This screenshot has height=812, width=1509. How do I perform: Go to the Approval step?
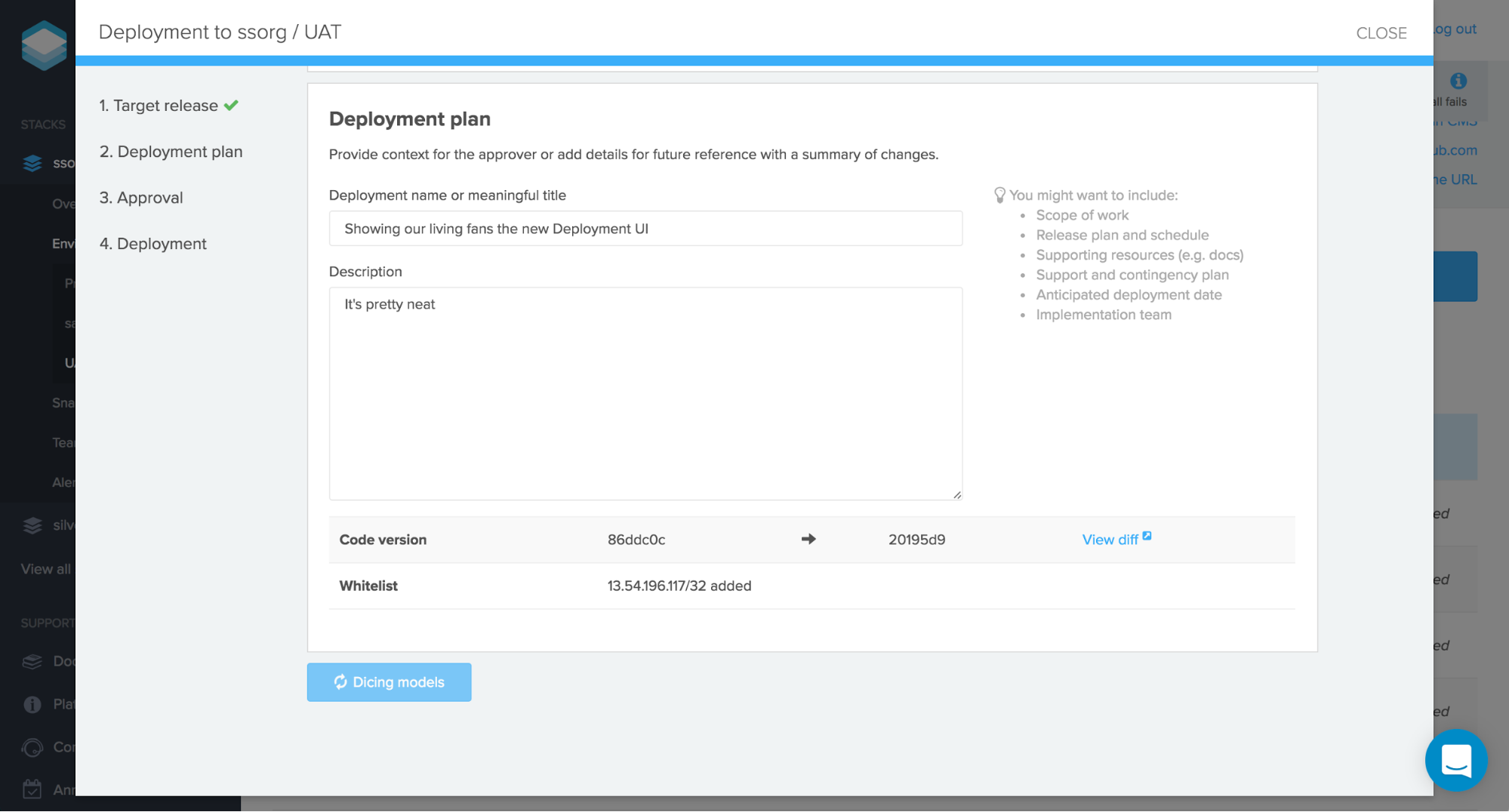click(141, 197)
